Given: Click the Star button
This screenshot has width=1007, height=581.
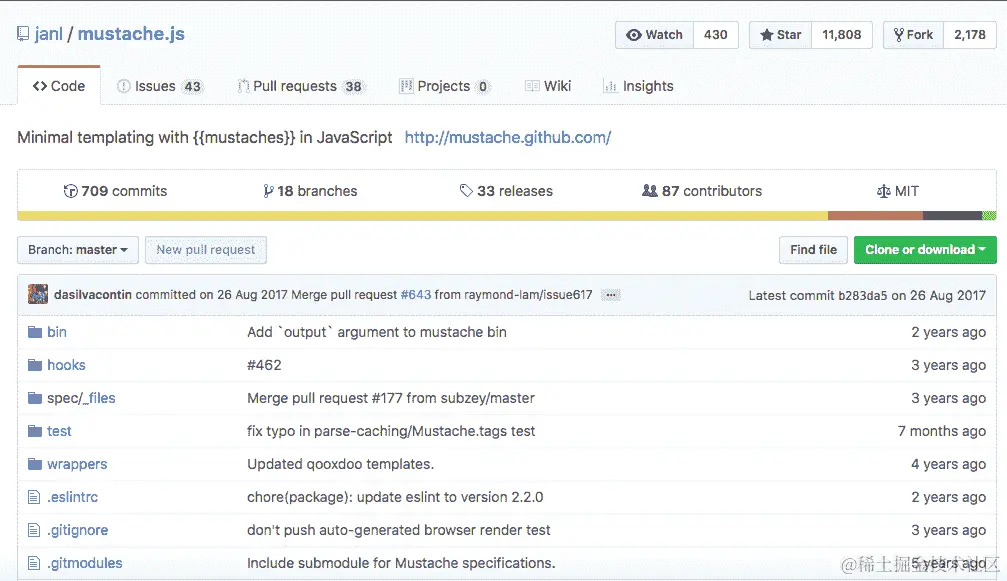Looking at the screenshot, I should 780,35.
